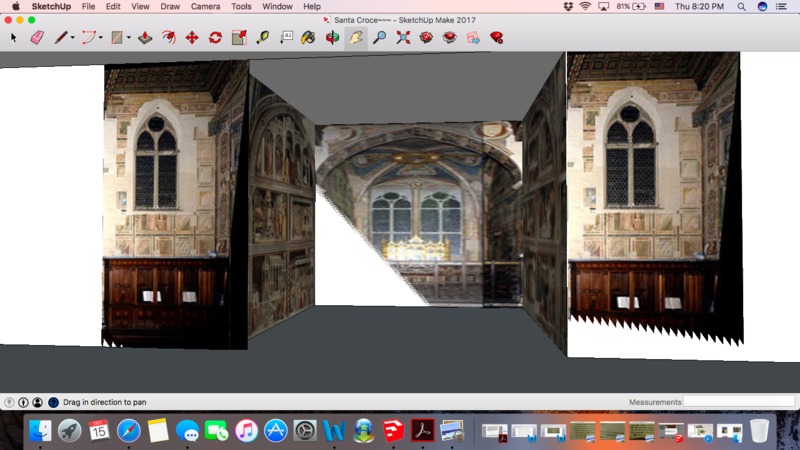This screenshot has width=800, height=450.
Task: Open the Window menu
Action: click(277, 7)
